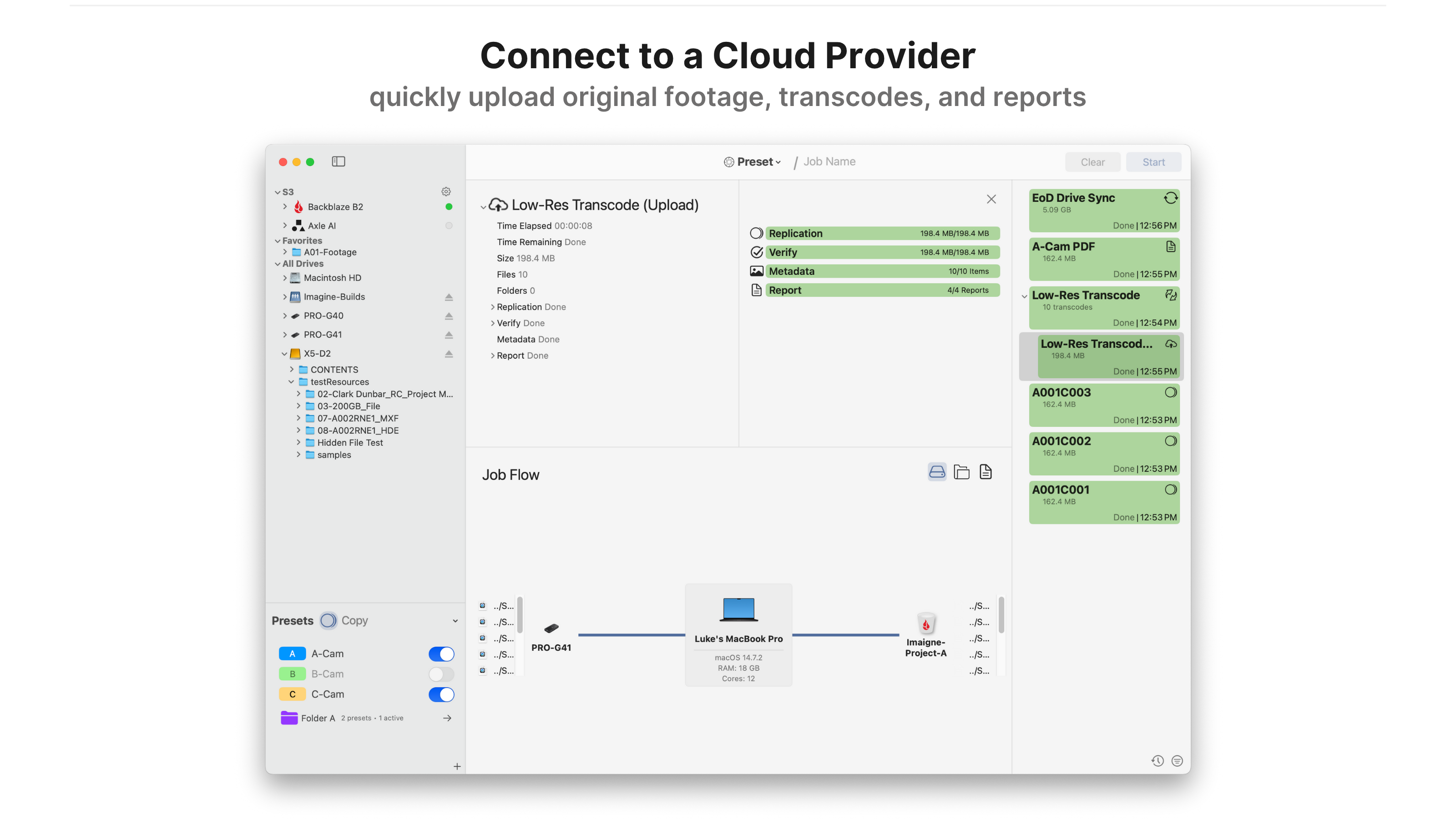Select 03-200GB_File folder
Screen dimensions: 1456x819
(x=348, y=406)
